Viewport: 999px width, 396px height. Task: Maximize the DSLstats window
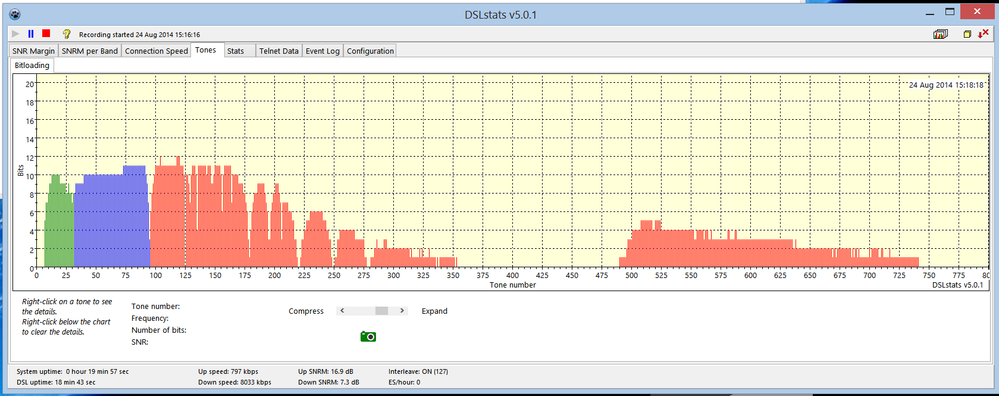click(x=950, y=11)
